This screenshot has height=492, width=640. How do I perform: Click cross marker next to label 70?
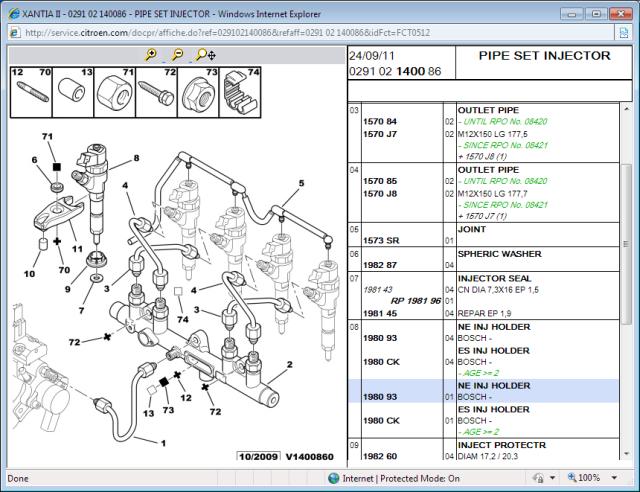tap(57, 241)
